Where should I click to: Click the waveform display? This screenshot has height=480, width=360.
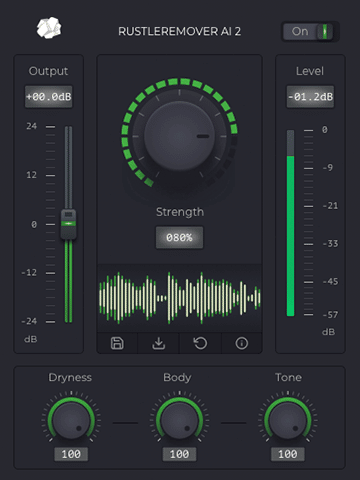point(179,298)
